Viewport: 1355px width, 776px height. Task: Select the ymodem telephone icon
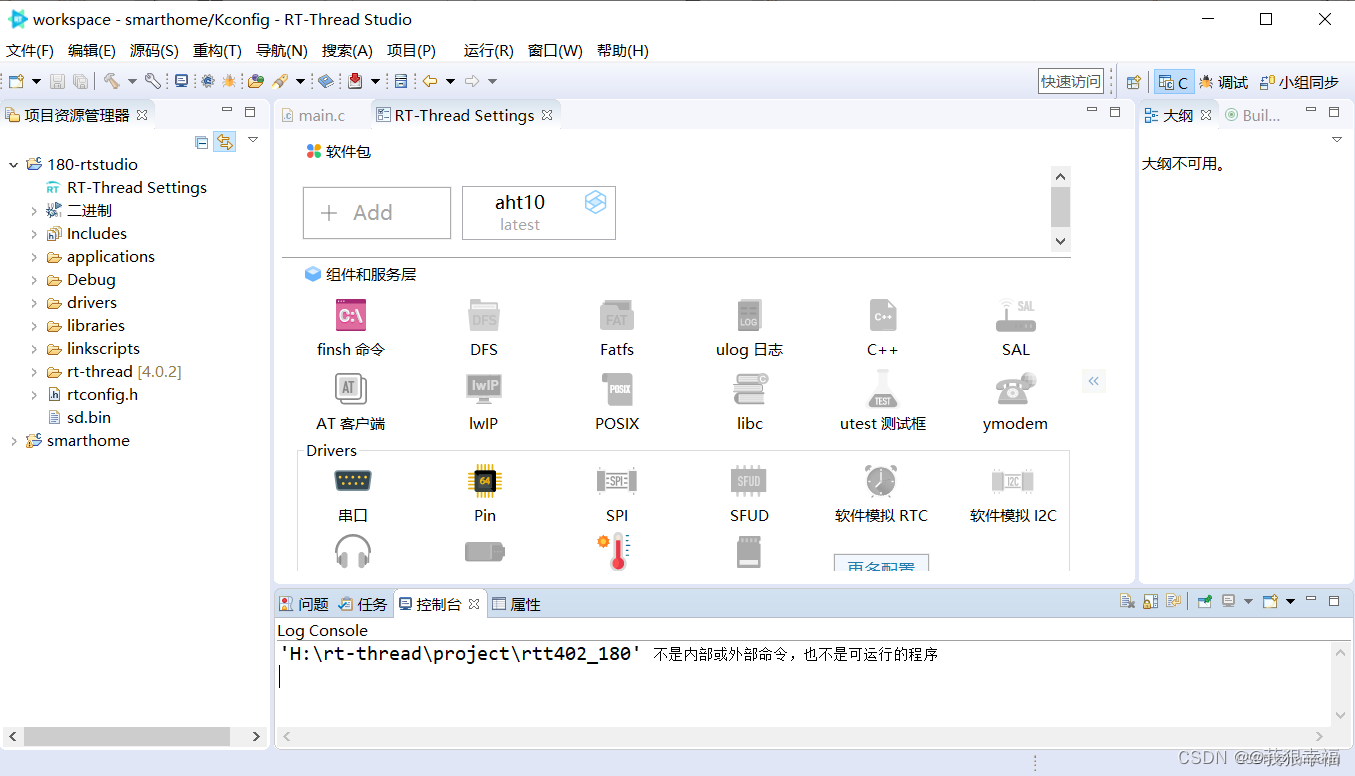point(1016,388)
